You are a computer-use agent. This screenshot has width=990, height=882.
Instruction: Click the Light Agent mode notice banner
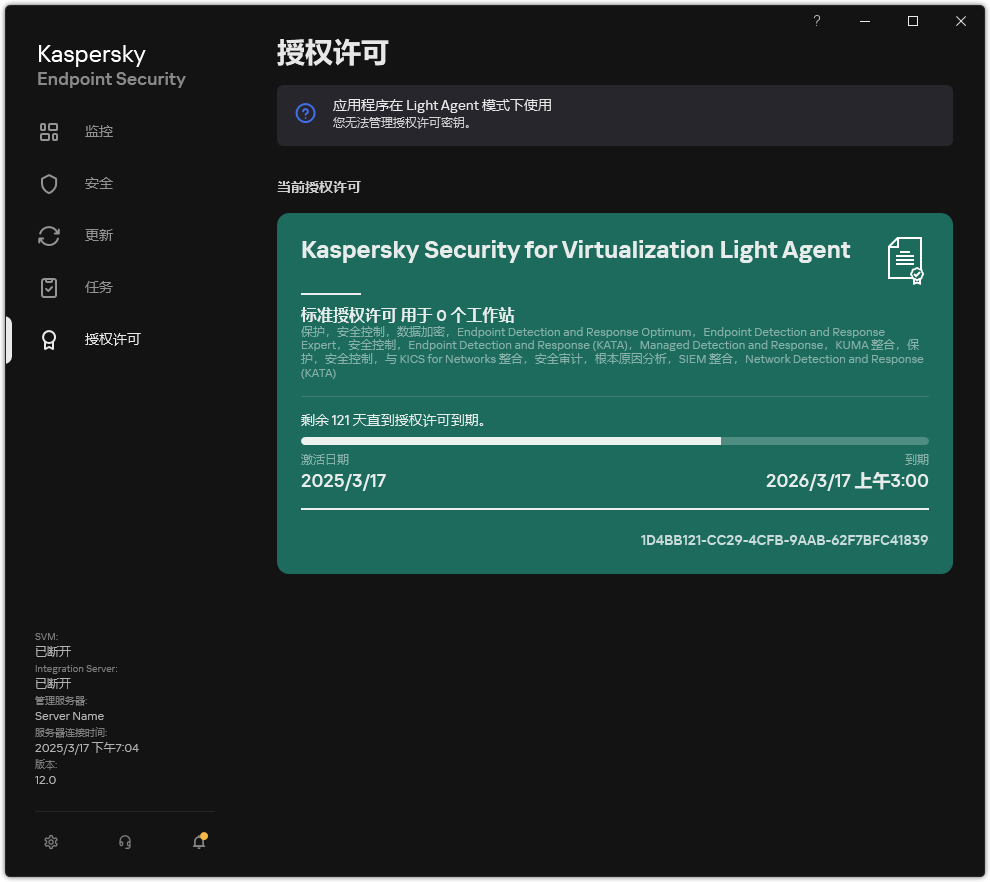click(x=614, y=114)
